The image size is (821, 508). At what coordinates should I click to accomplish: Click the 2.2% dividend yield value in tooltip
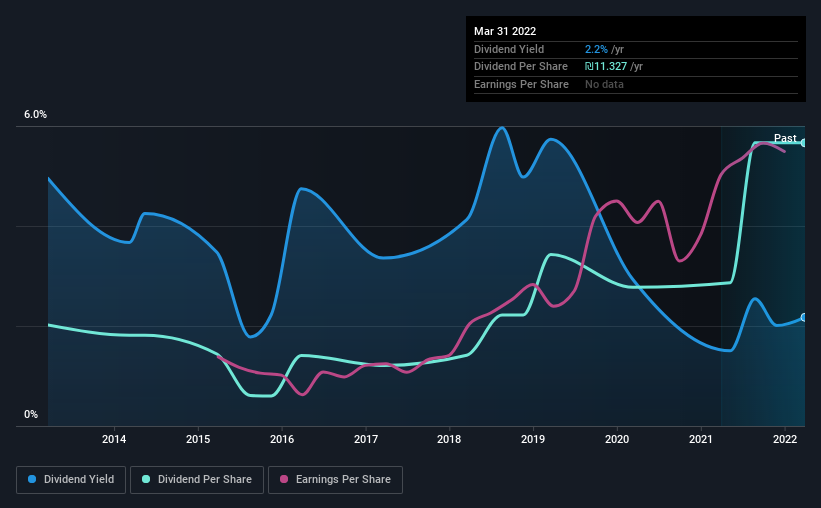coord(596,49)
